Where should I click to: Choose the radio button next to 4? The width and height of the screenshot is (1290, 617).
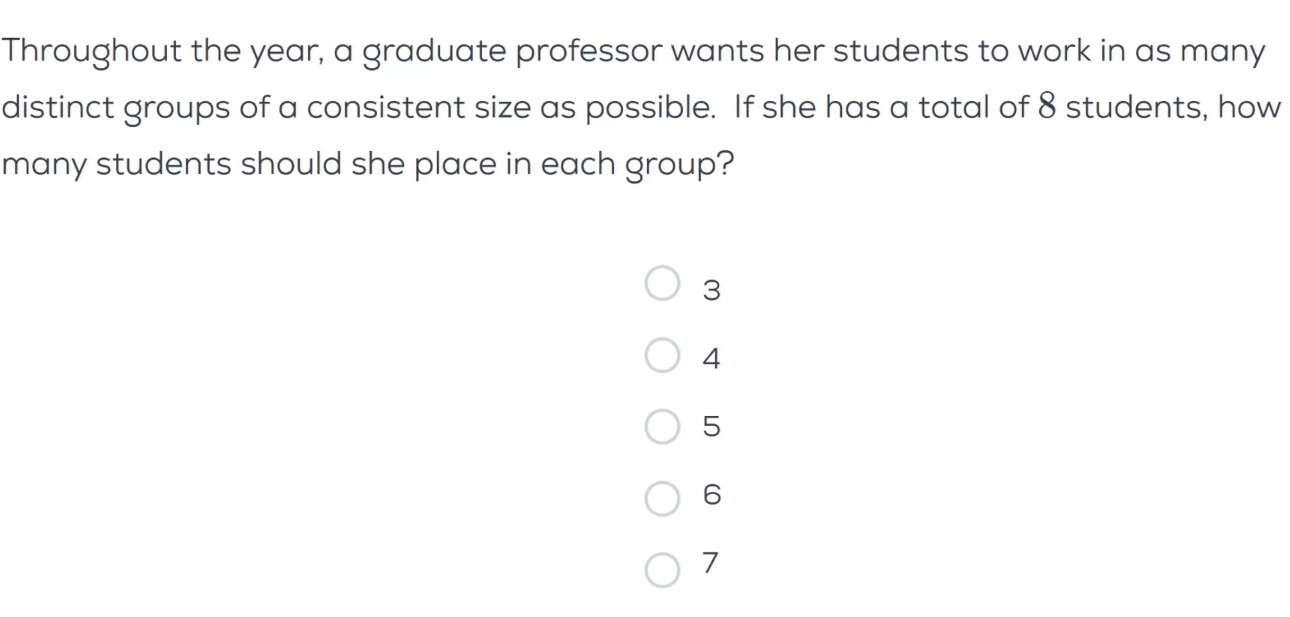click(x=662, y=355)
